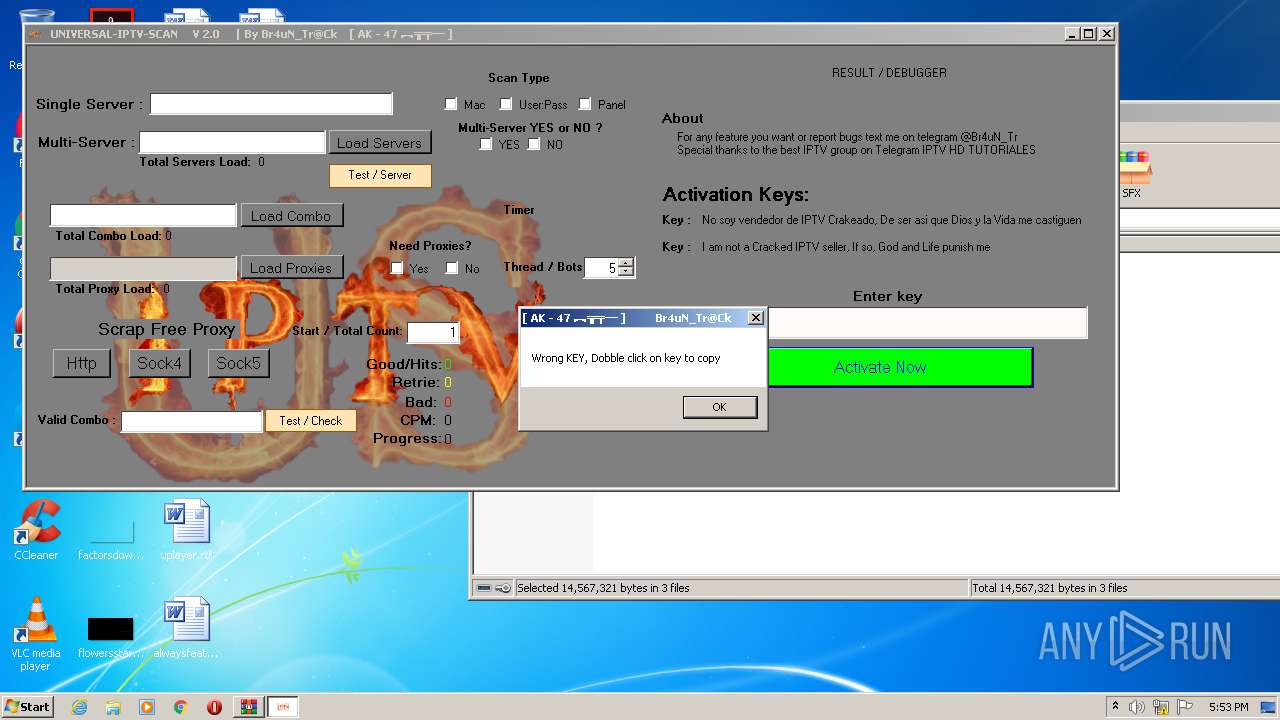Scrape free Sock5 proxies
1280x720 pixels.
click(238, 363)
